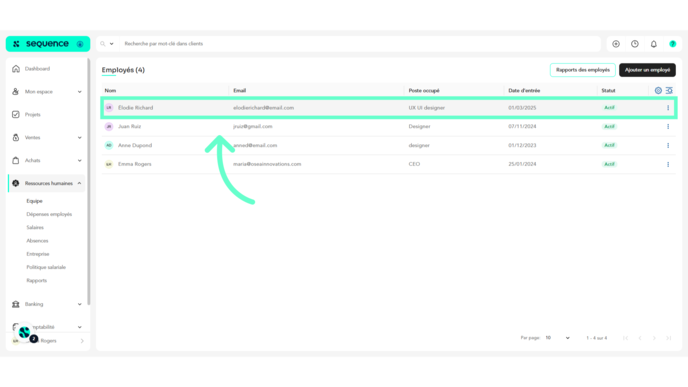This screenshot has height=387, width=688.
Task: Open actions menu for Anne Dupond
Action: pyautogui.click(x=668, y=145)
